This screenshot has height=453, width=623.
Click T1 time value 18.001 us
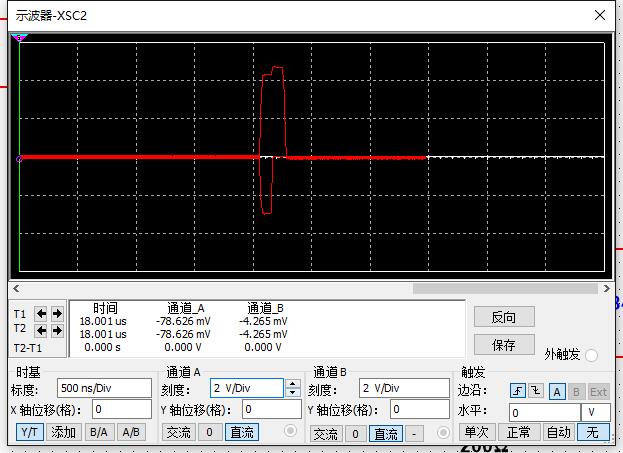click(103, 321)
